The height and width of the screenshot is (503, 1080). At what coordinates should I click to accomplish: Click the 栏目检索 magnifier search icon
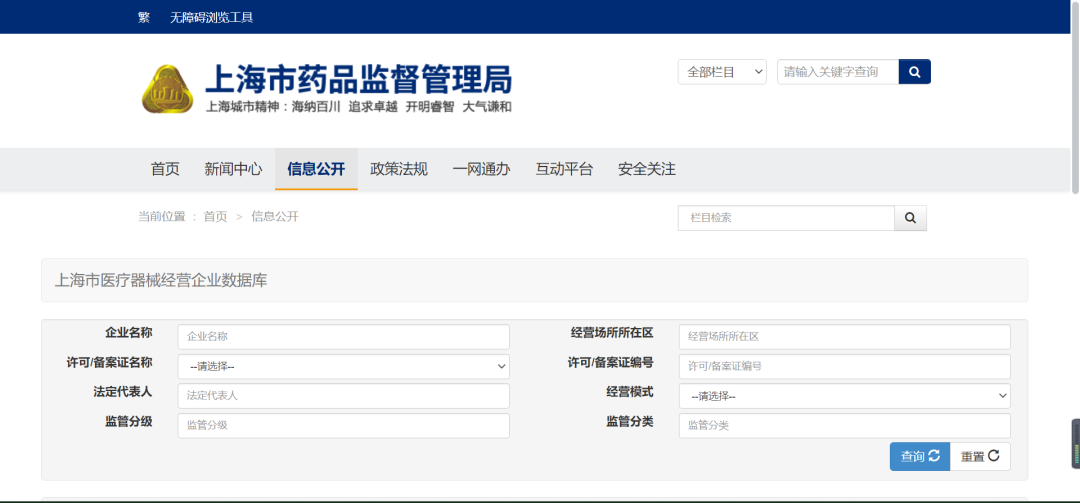pyautogui.click(x=910, y=218)
